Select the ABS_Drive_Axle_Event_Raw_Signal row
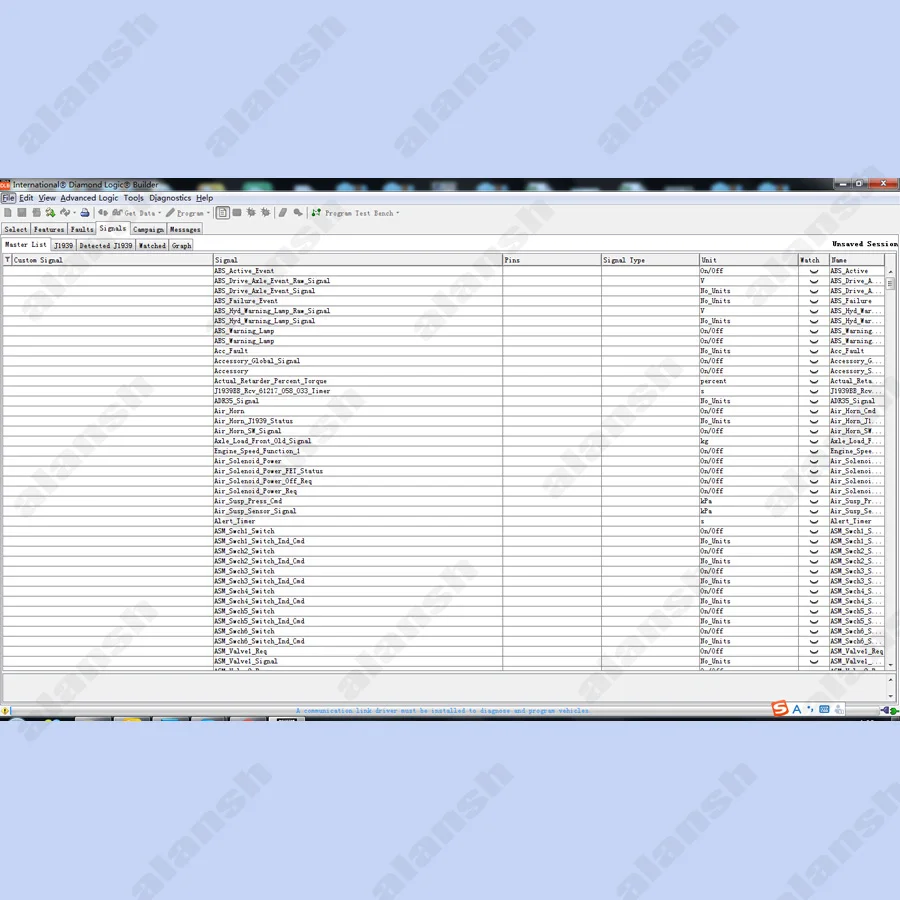The width and height of the screenshot is (900, 900). (x=444, y=281)
